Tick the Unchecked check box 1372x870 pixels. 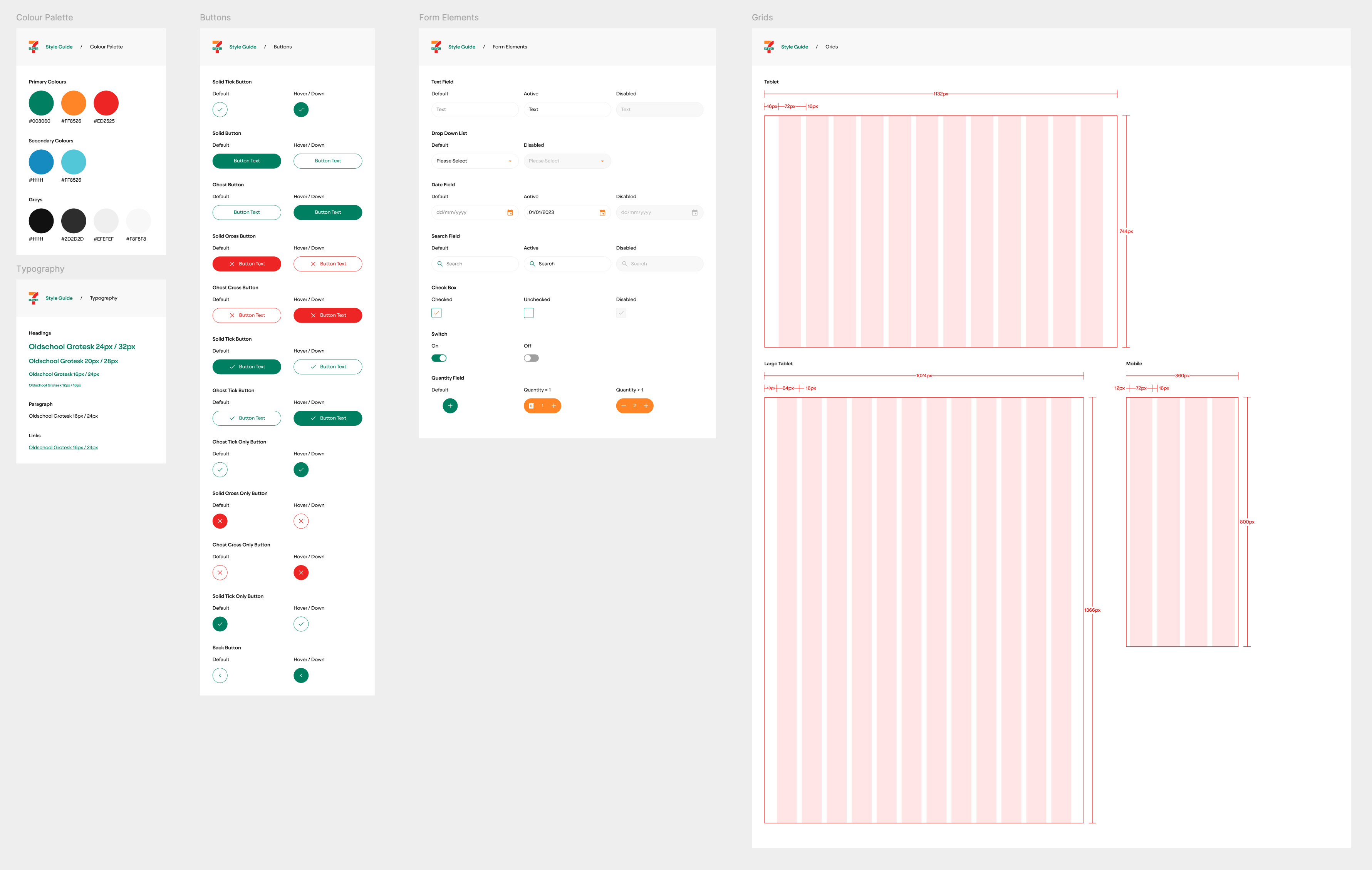(x=529, y=313)
